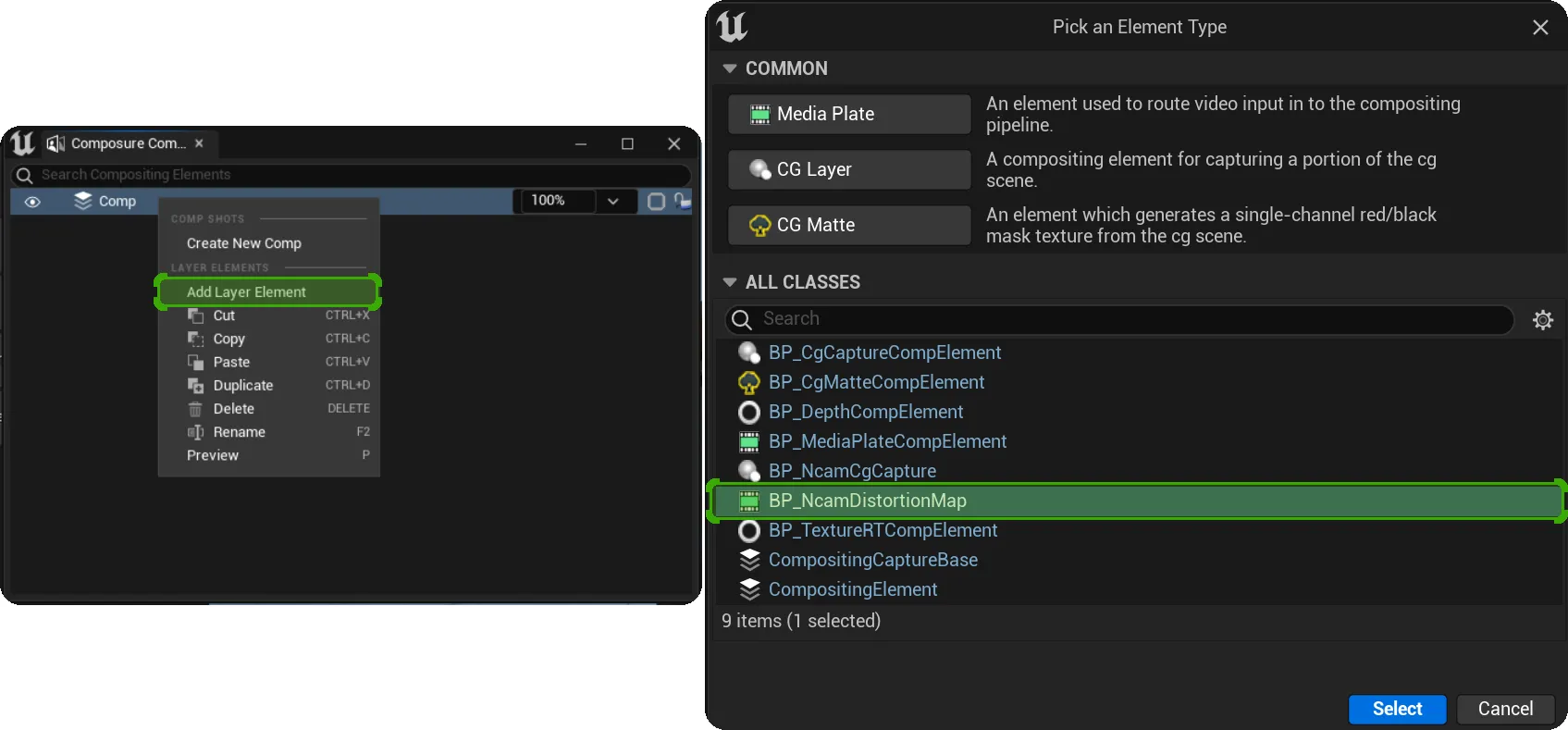Click the layers icon beside Comp
The image size is (1568, 730).
pos(83,201)
